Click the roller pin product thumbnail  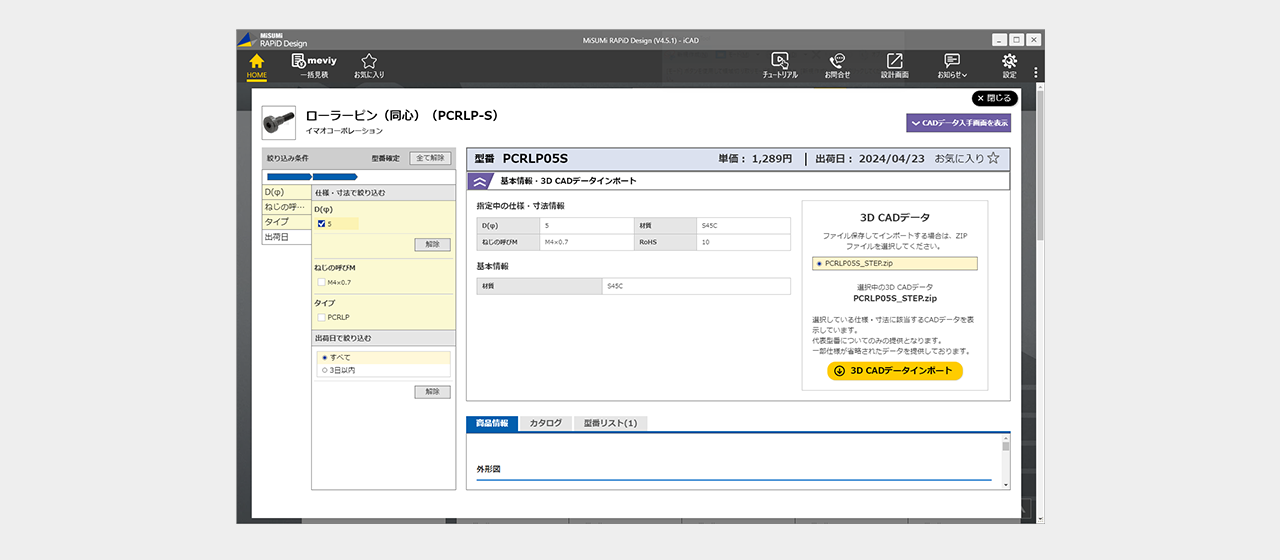click(278, 122)
